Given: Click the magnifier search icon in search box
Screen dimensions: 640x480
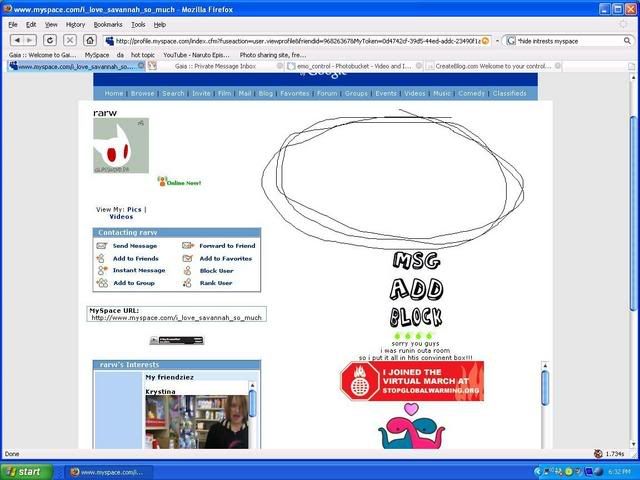Looking at the screenshot, I should pos(627,41).
